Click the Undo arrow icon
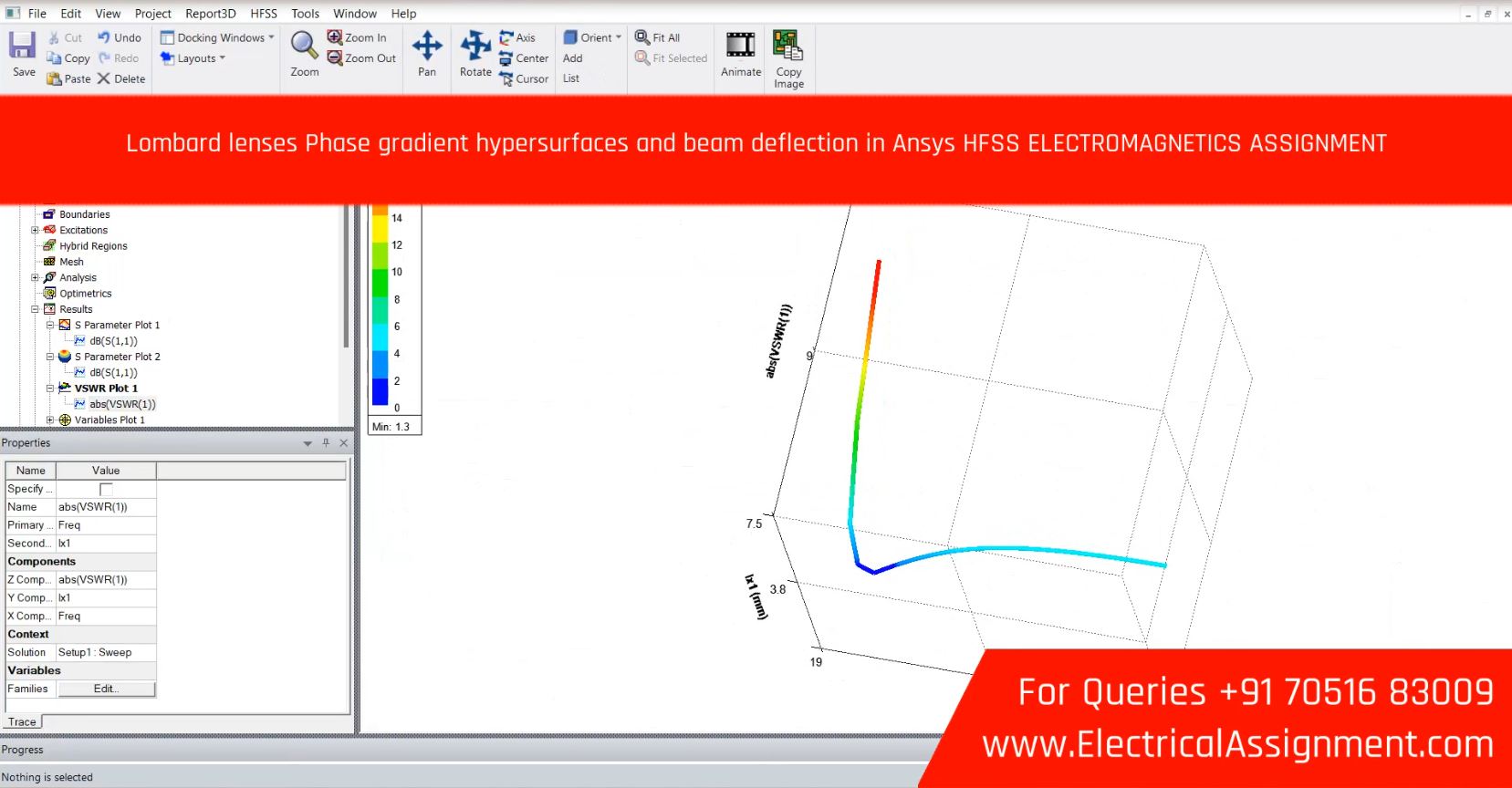The width and height of the screenshot is (1512, 788). pyautogui.click(x=104, y=37)
